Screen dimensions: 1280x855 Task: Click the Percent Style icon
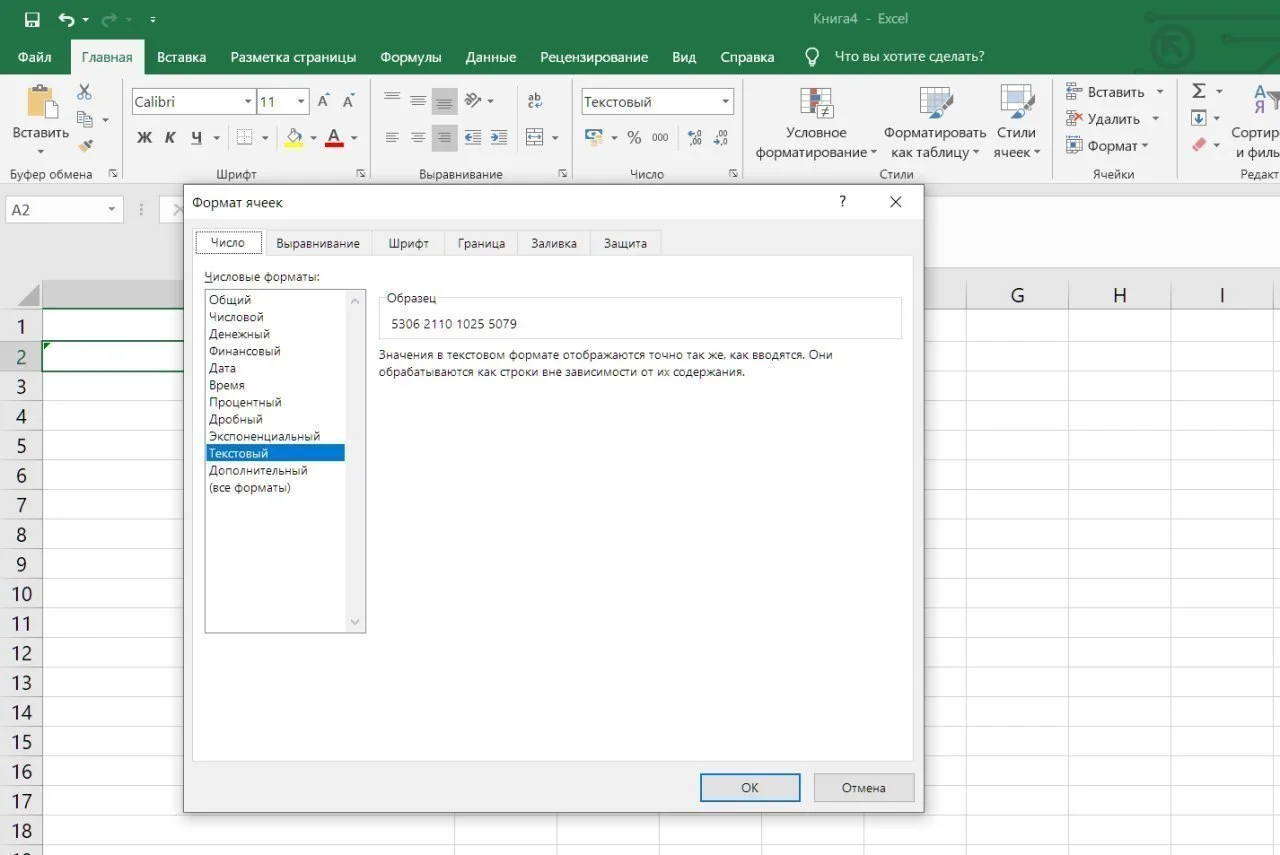pos(634,137)
